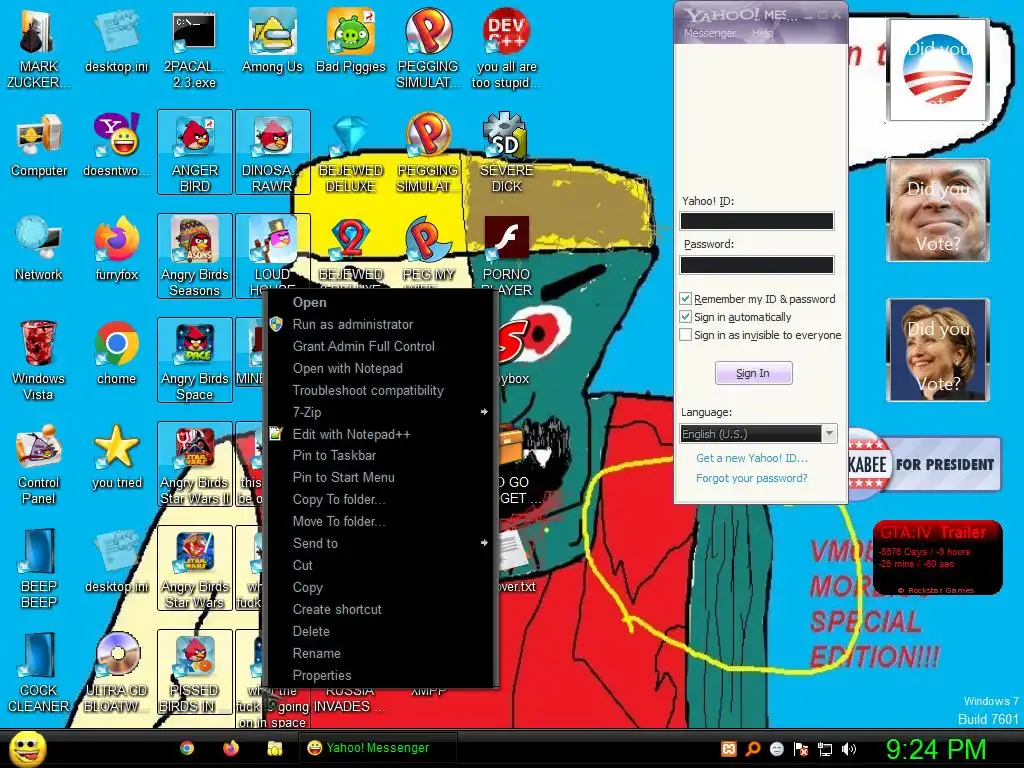Click into the Yahoo! ID field
This screenshot has height=768, width=1024.
pyautogui.click(x=757, y=221)
